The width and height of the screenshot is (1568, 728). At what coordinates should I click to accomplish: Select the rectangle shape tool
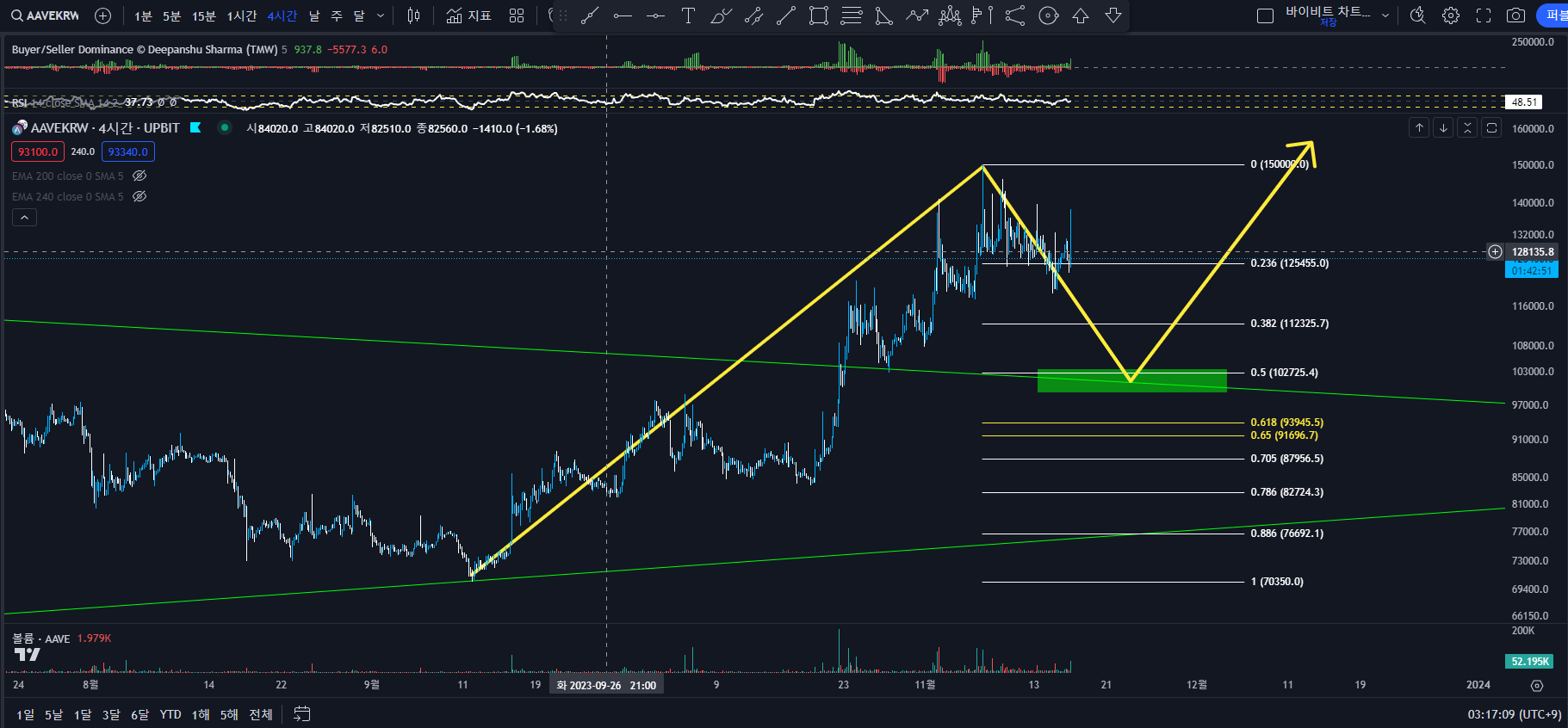coord(819,15)
